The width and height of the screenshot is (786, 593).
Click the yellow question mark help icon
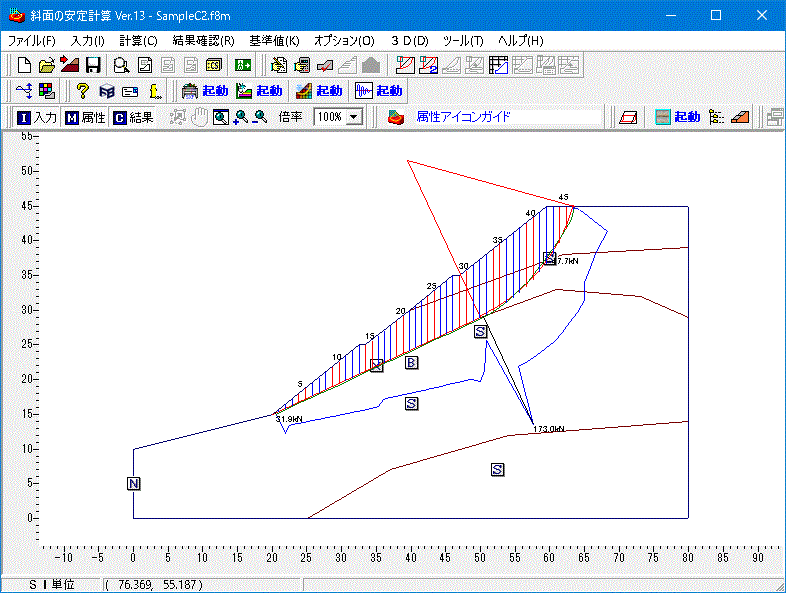coord(84,91)
